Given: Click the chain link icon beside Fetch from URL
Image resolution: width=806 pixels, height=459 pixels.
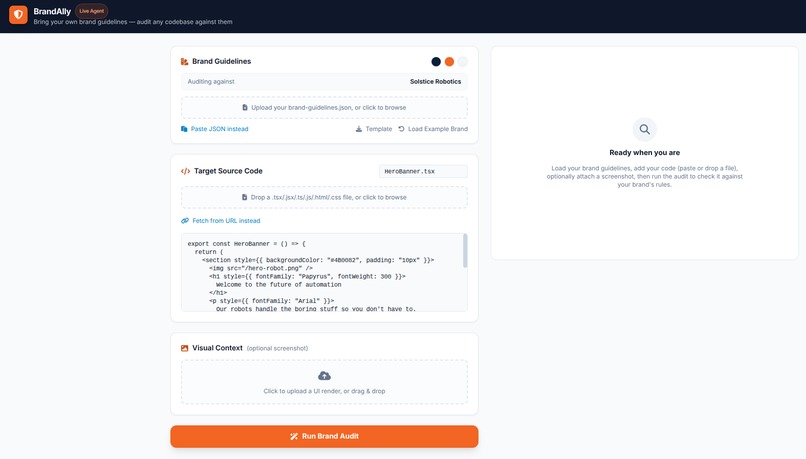Looking at the screenshot, I should pos(185,221).
